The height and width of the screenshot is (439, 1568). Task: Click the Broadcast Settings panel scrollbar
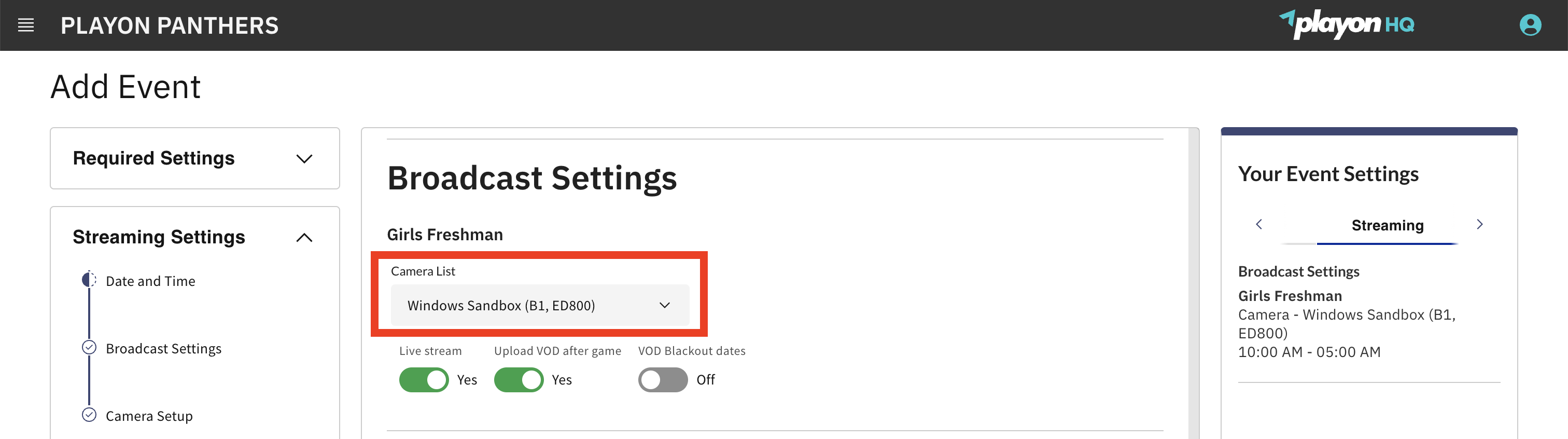coord(1194,283)
